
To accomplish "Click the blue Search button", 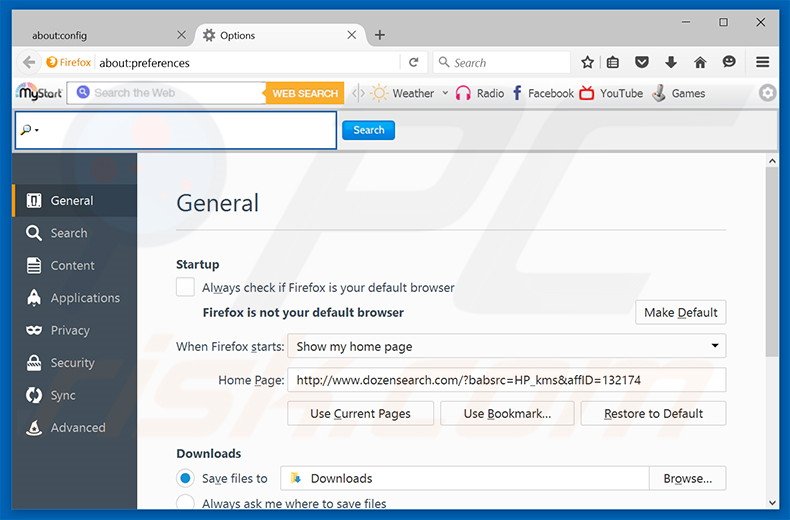I will (x=368, y=130).
